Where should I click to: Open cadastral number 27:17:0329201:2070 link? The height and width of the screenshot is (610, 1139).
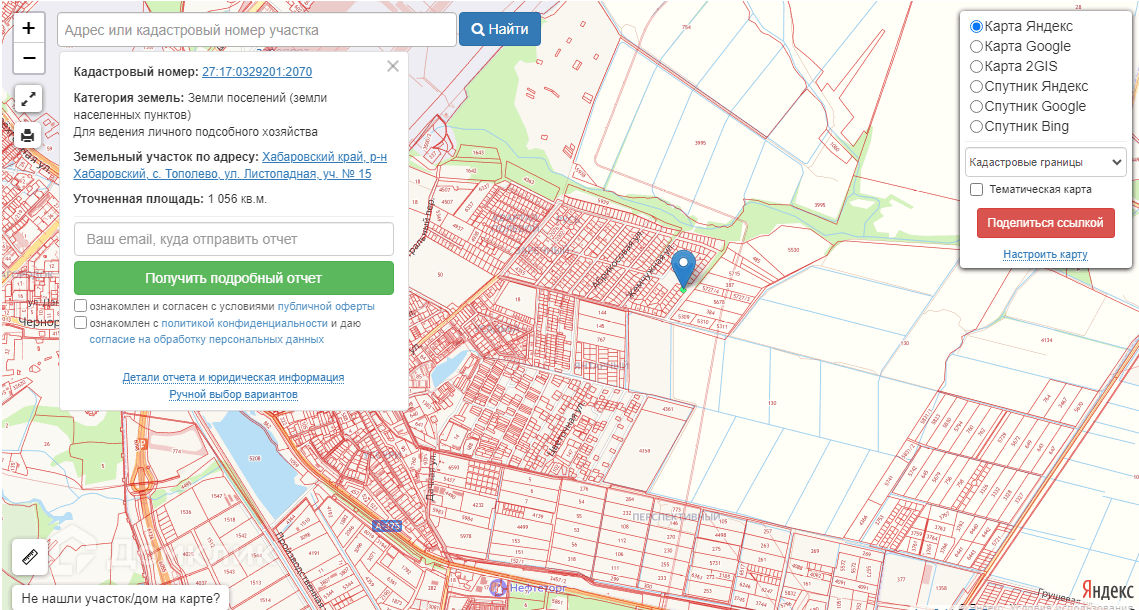coord(257,72)
